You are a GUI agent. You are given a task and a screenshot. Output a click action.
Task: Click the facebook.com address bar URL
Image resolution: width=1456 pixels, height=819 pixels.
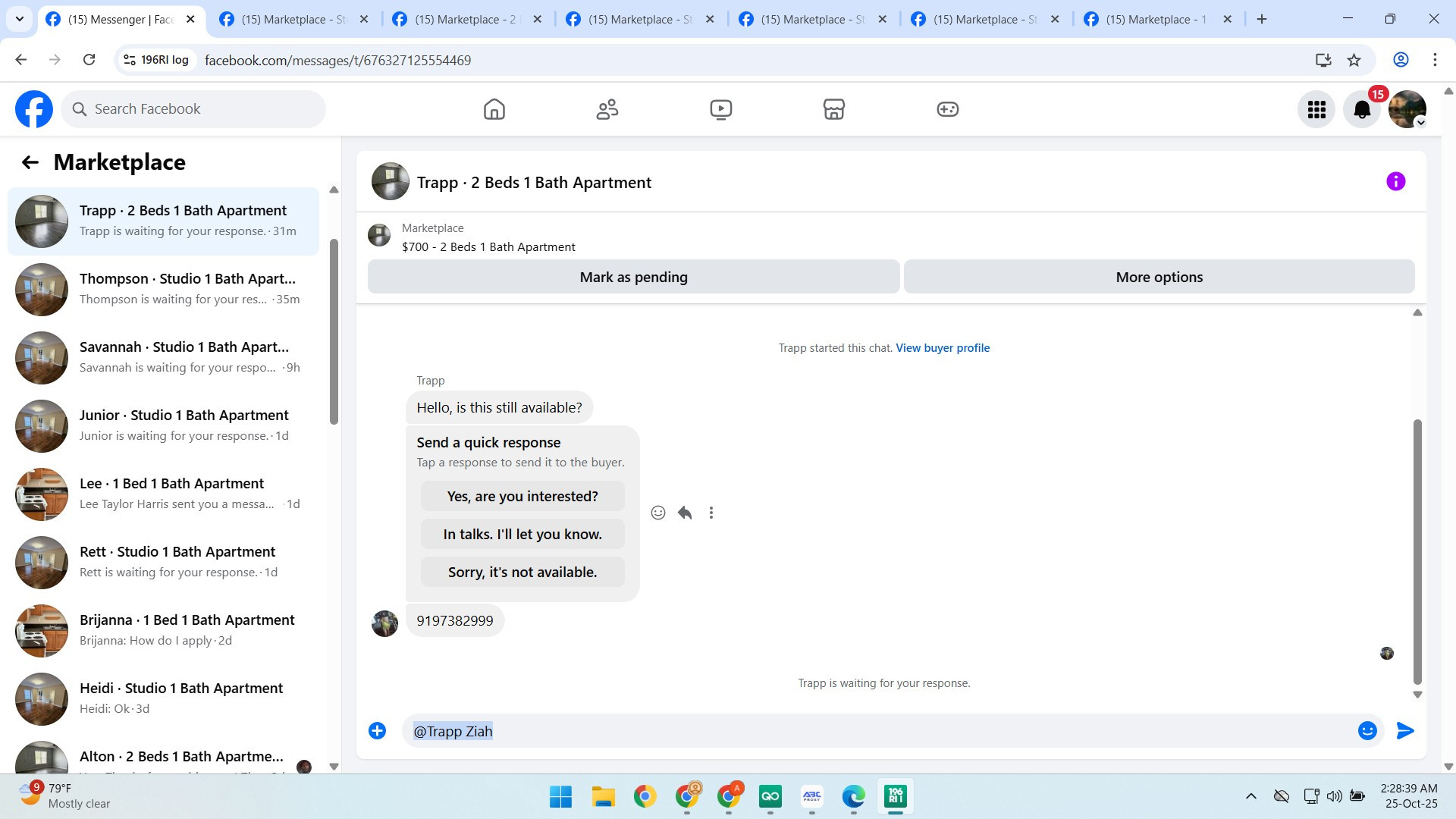[x=337, y=60]
